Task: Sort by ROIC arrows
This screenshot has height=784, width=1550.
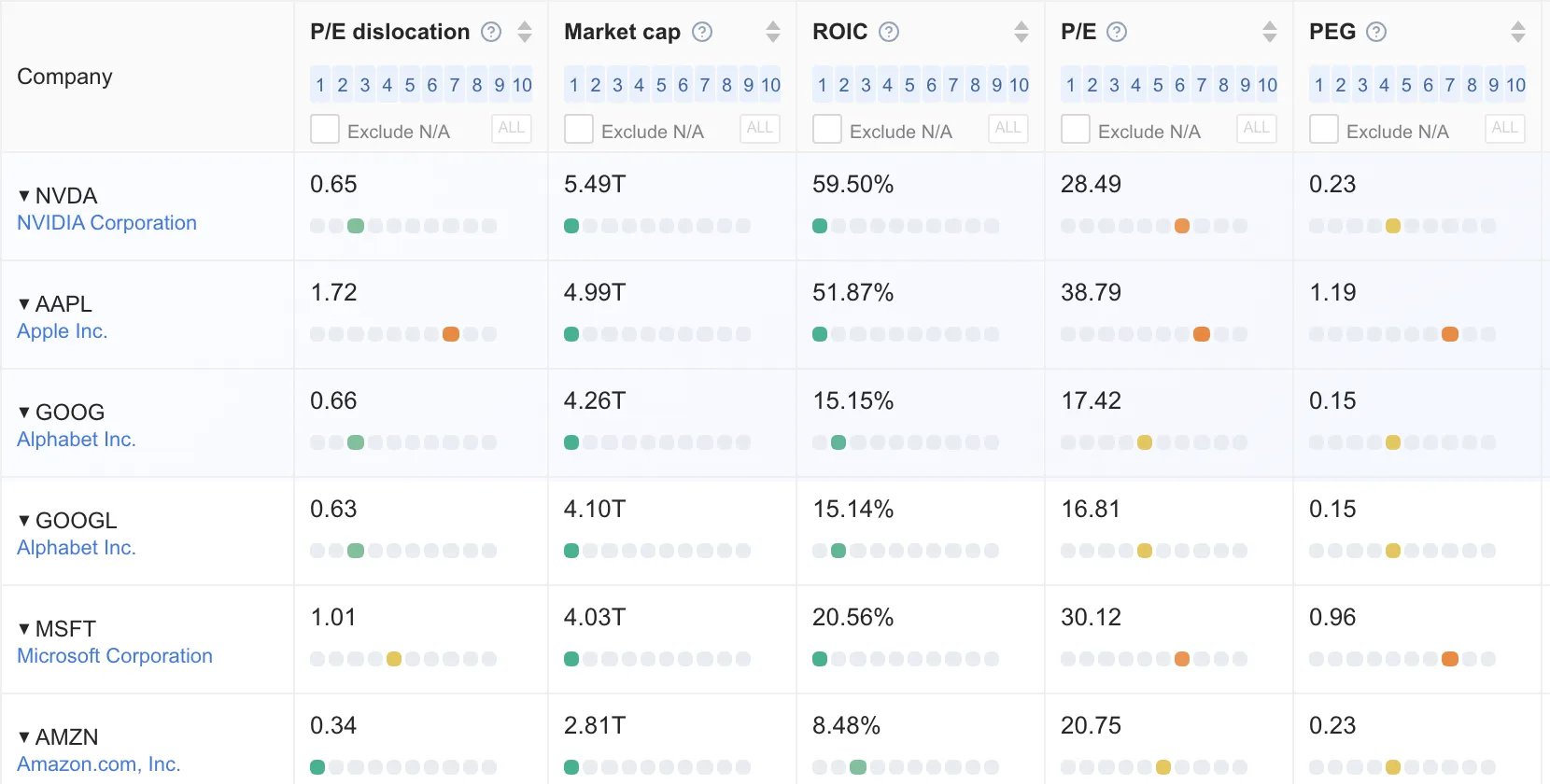Action: (1022, 32)
